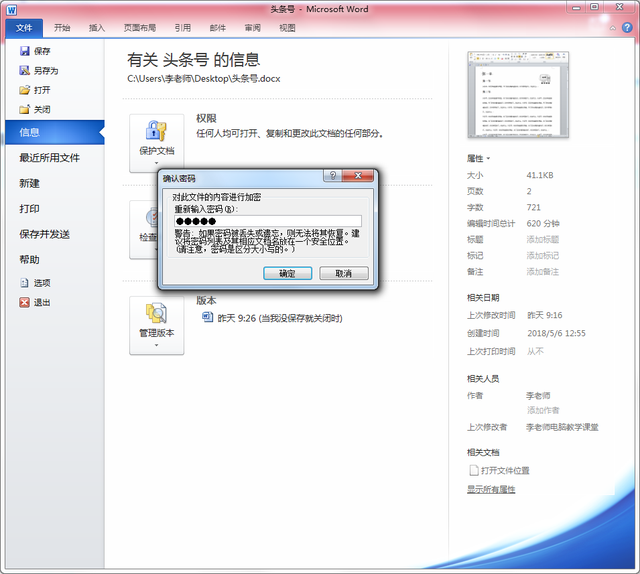The image size is (640, 574).
Task: Click the Word Help question mark icon
Action: point(627,27)
